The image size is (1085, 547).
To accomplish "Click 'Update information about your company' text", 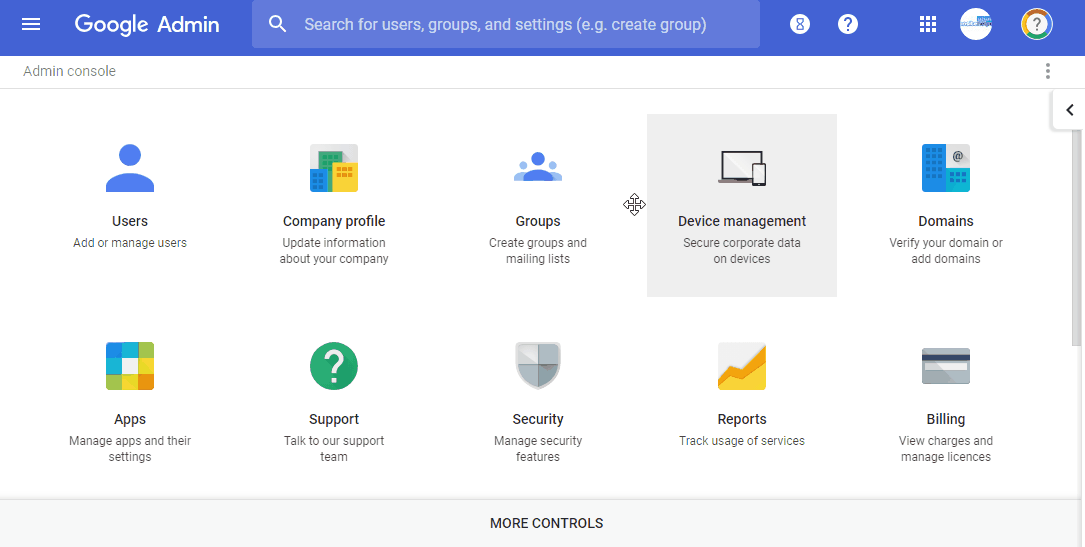I will pyautogui.click(x=334, y=251).
